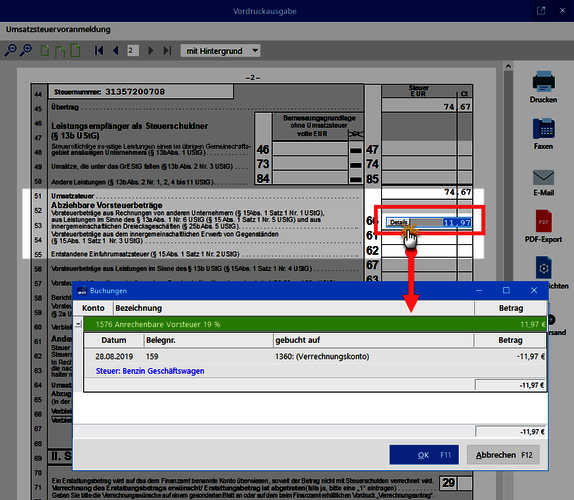574x500 pixels.
Task: Click the page number field
Action: coord(133,51)
